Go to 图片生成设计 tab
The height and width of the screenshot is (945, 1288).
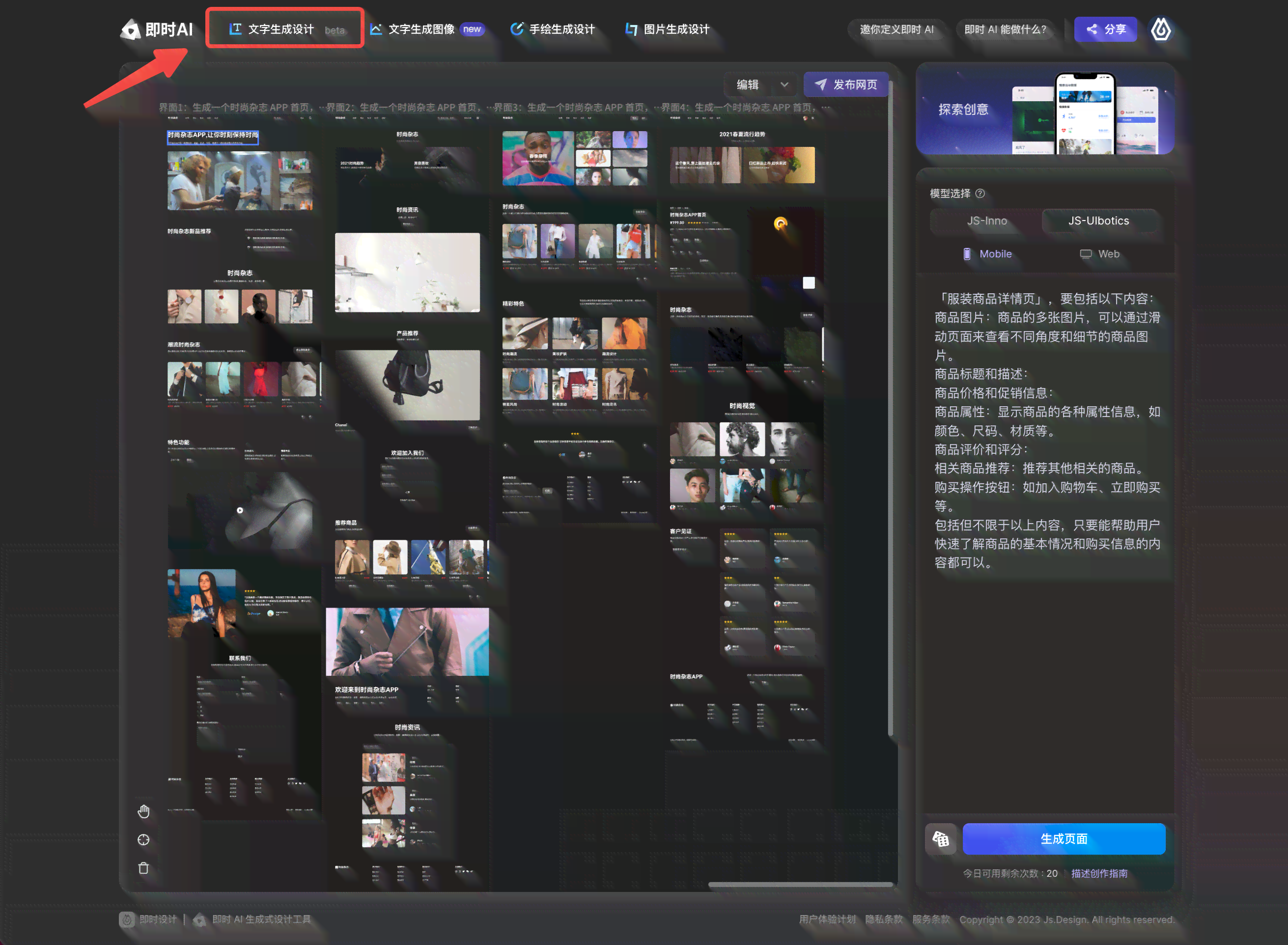667,29
